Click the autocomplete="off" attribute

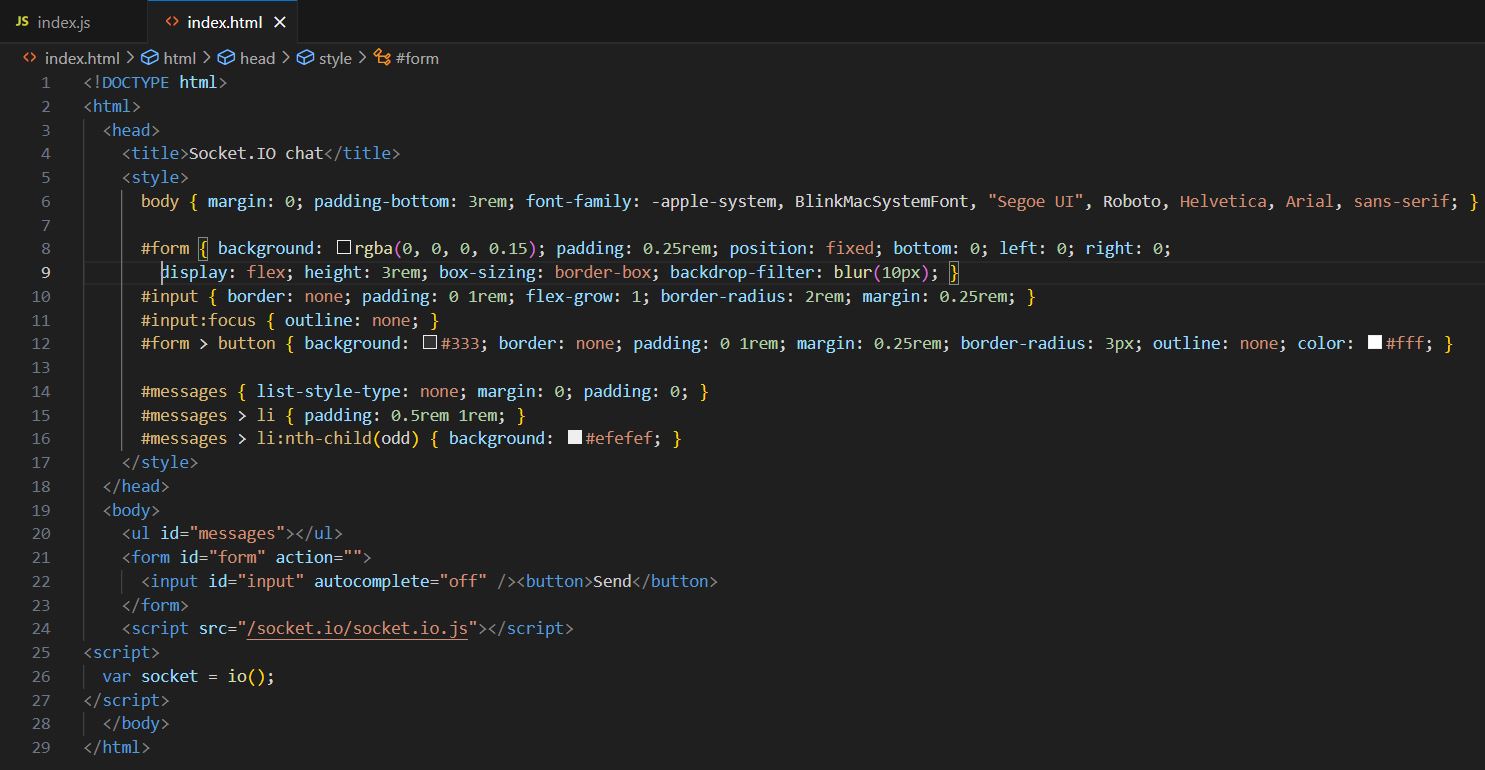pos(400,581)
